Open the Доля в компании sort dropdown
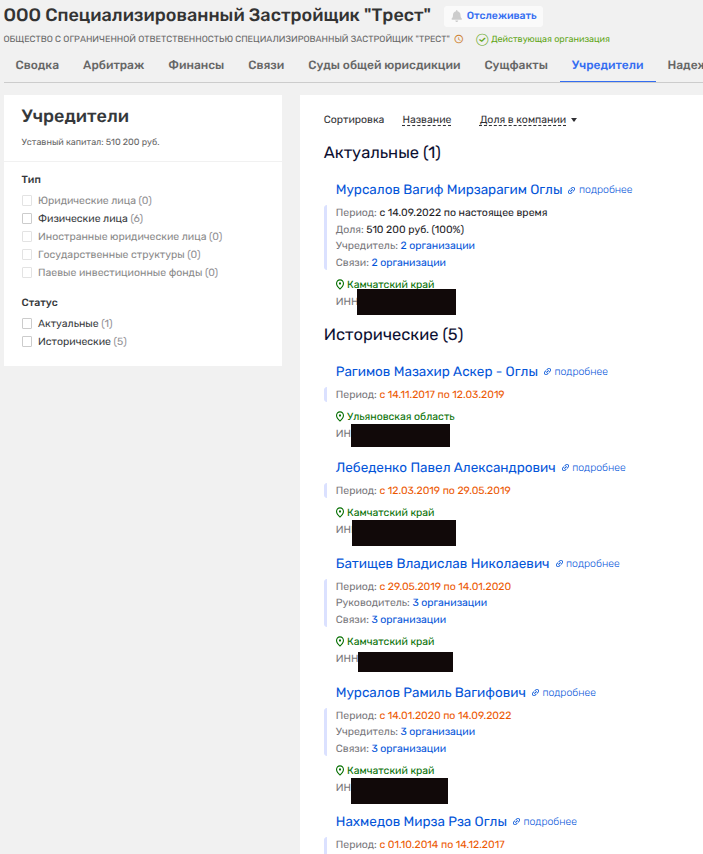 point(528,120)
